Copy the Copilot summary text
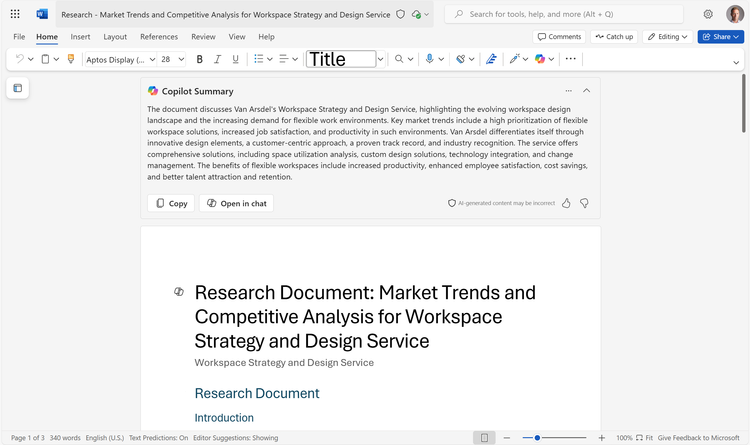The height and width of the screenshot is (445, 750). [170, 203]
